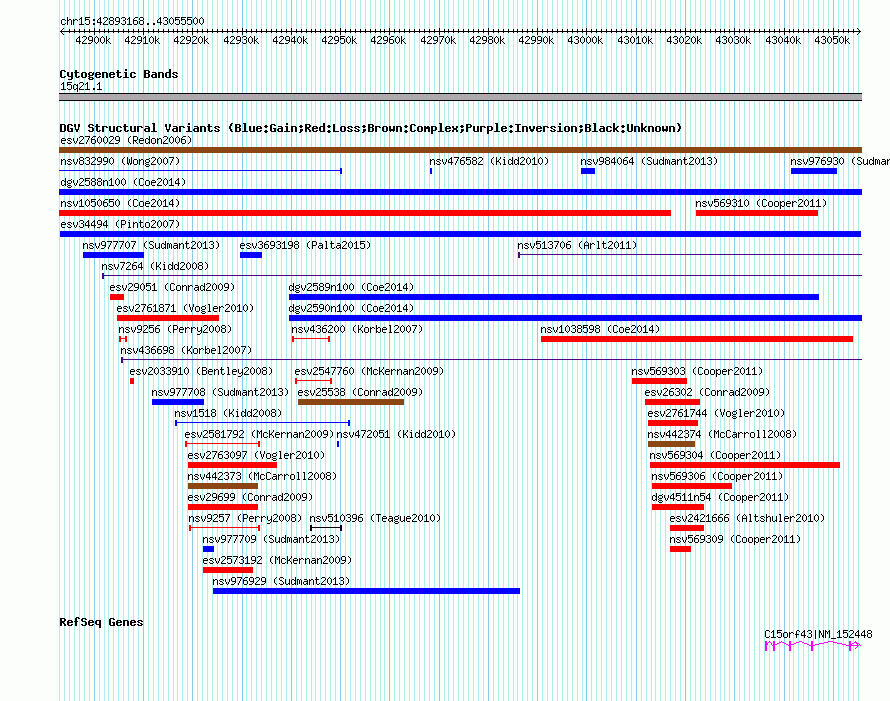890x701 pixels.
Task: Select nsv9256 (Perry2008) variant
Action: 123,339
